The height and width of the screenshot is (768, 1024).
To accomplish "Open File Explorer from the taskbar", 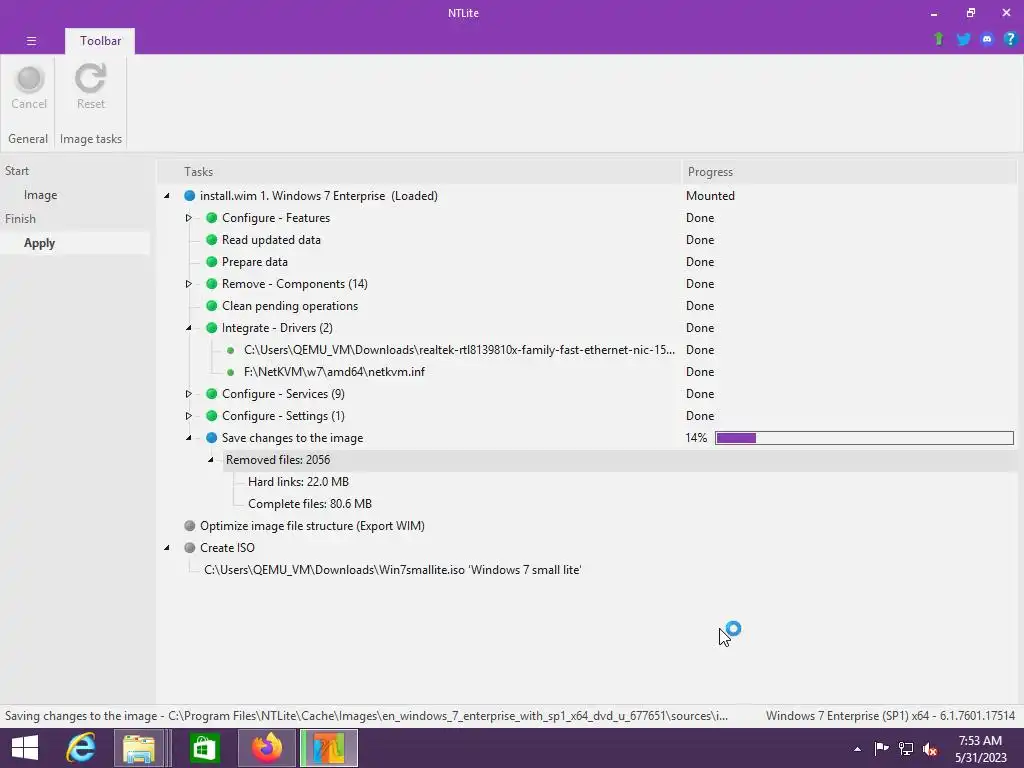I will pos(139,748).
